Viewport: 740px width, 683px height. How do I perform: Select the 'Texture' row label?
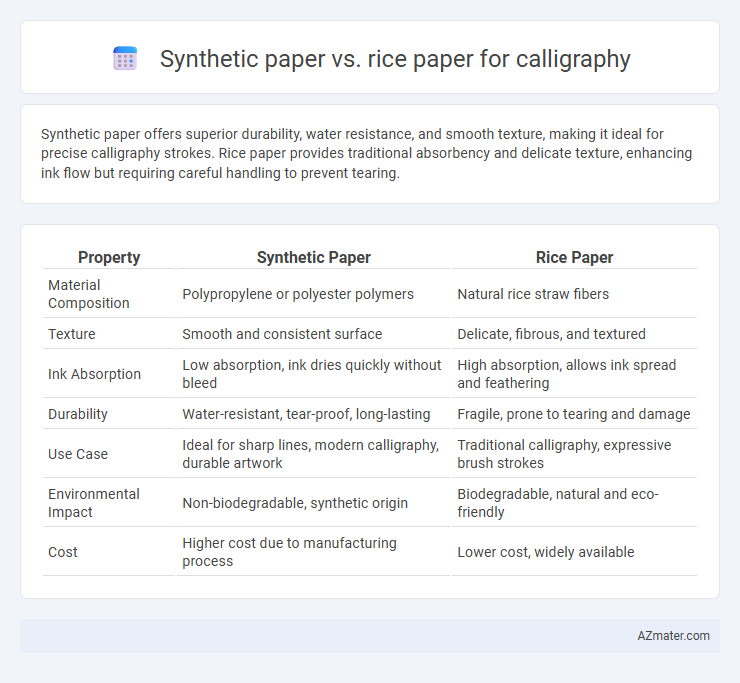72,334
